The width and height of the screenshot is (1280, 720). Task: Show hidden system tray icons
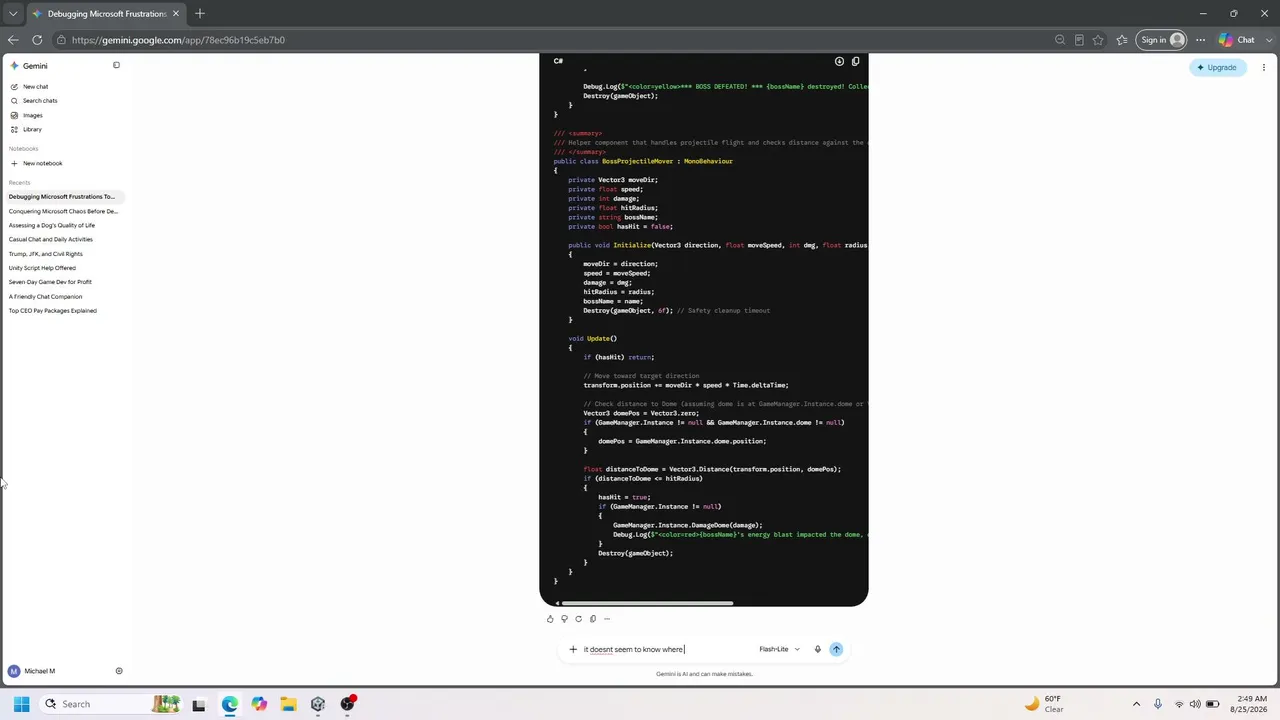click(x=1136, y=704)
